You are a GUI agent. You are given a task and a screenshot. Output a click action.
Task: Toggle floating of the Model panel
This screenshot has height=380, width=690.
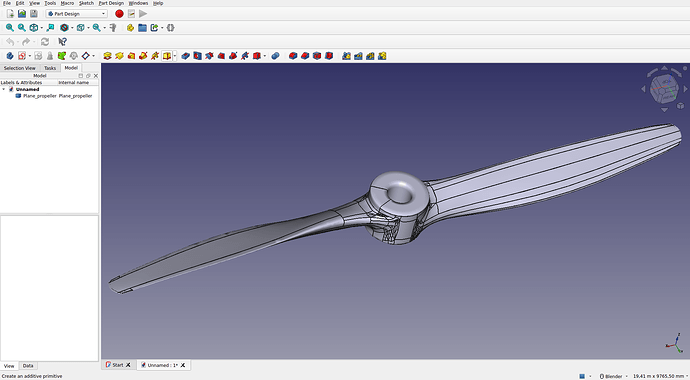click(88, 76)
